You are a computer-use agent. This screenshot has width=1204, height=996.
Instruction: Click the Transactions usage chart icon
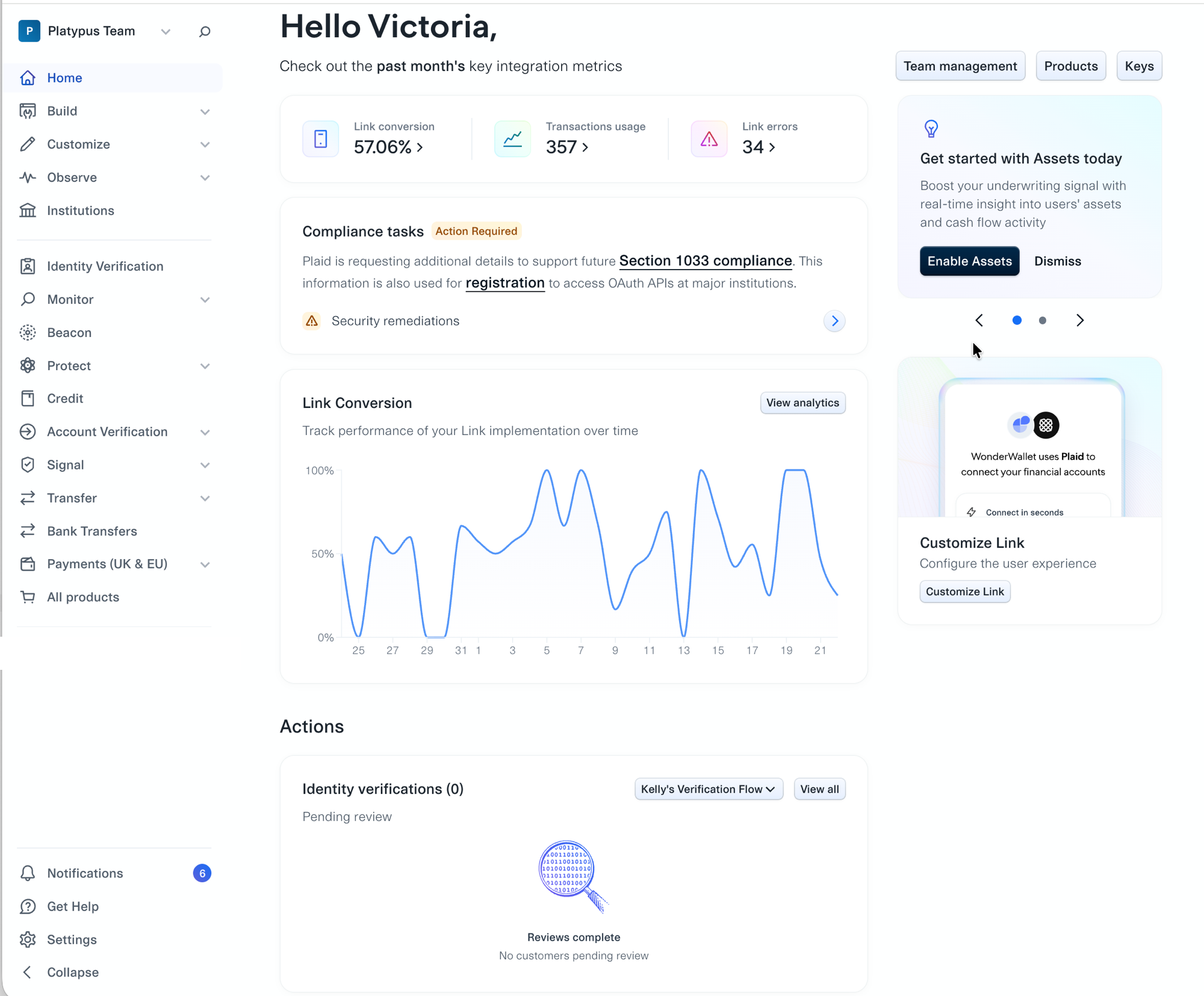pyautogui.click(x=512, y=139)
